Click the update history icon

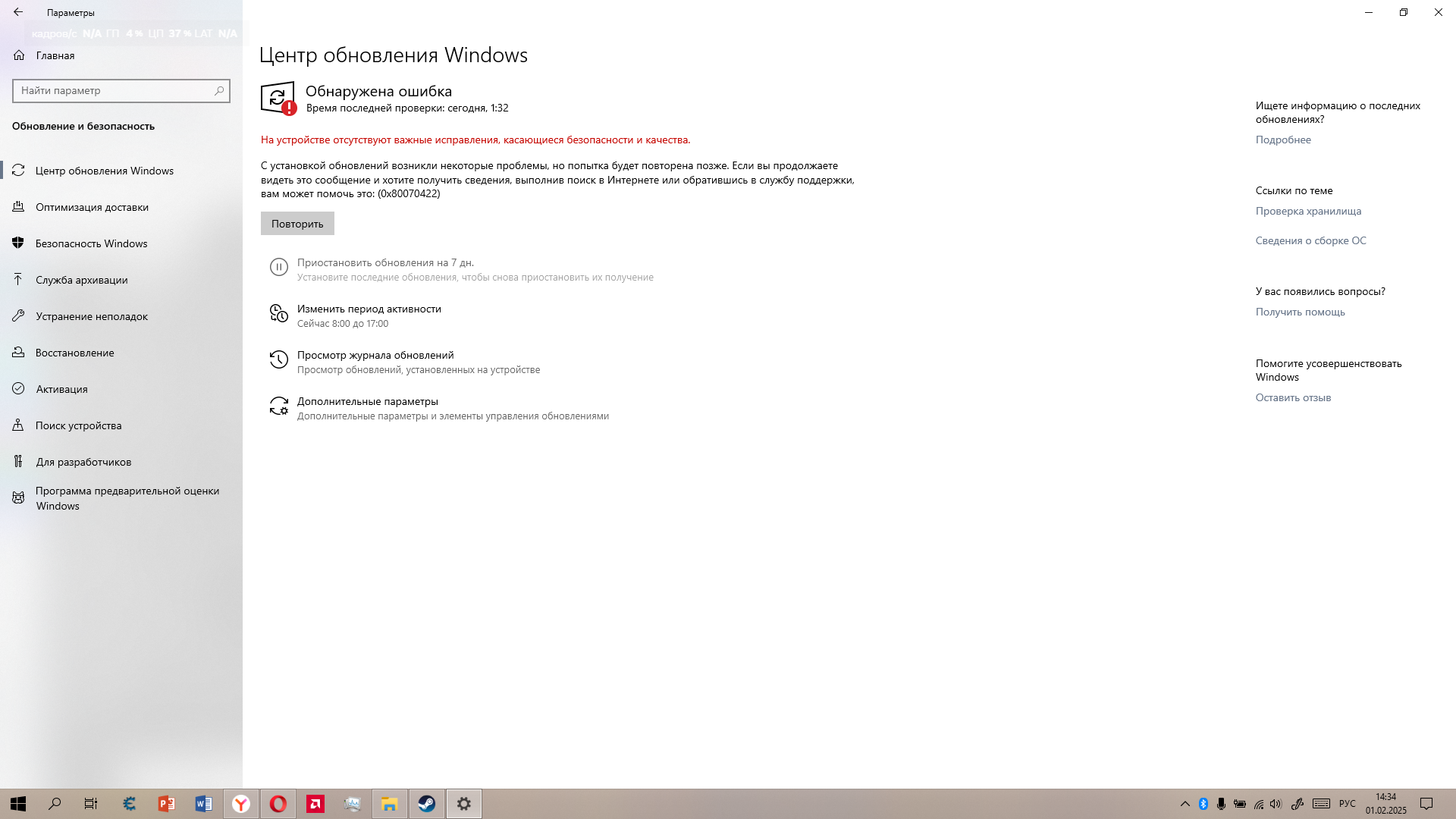[x=279, y=359]
